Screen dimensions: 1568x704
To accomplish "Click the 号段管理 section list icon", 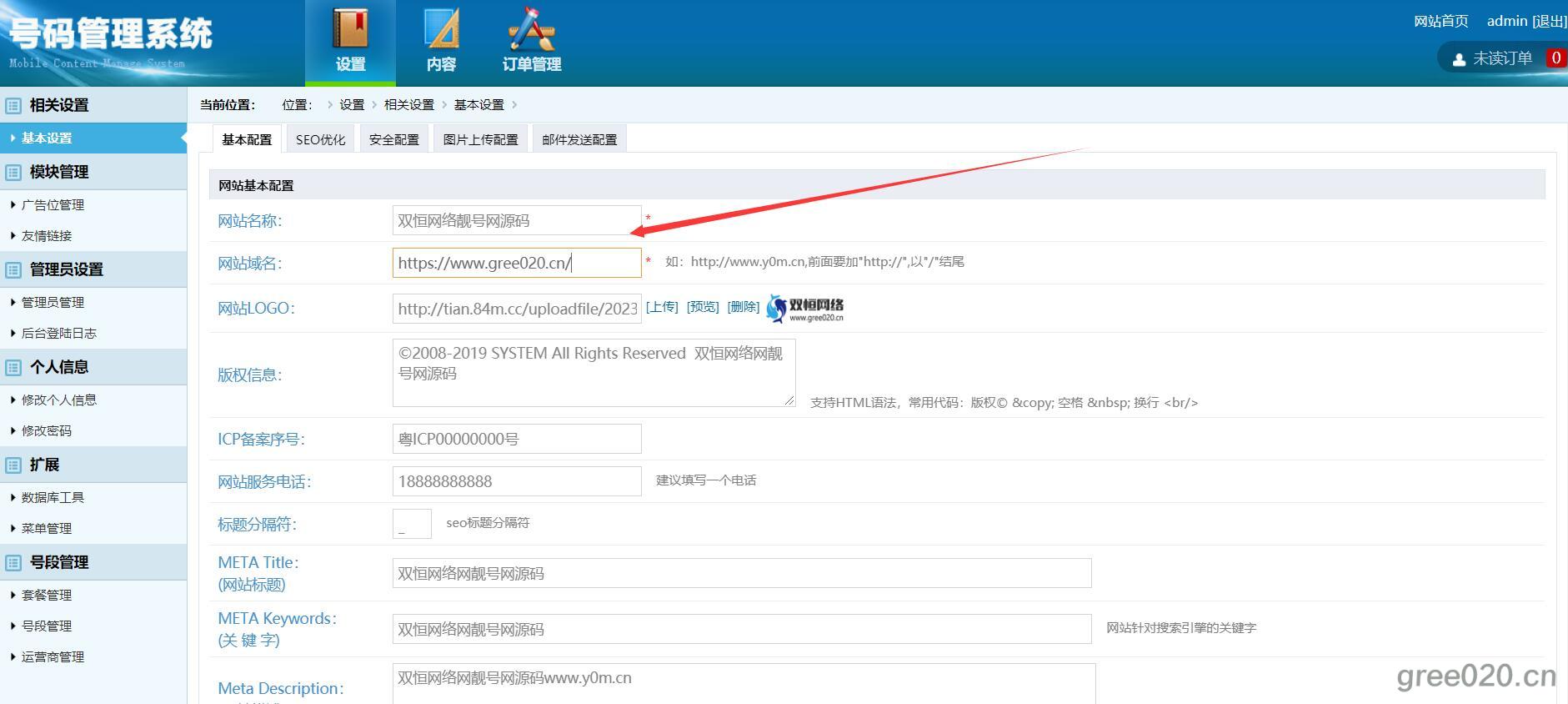I will [13, 563].
